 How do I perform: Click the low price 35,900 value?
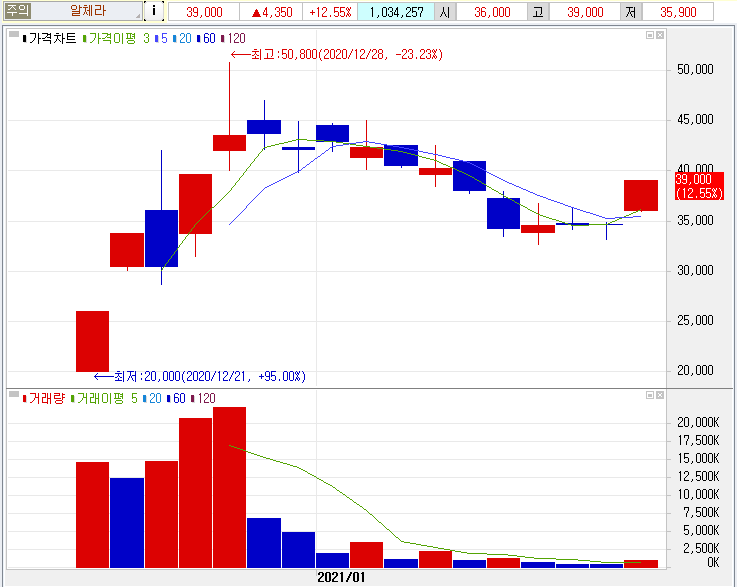(678, 12)
